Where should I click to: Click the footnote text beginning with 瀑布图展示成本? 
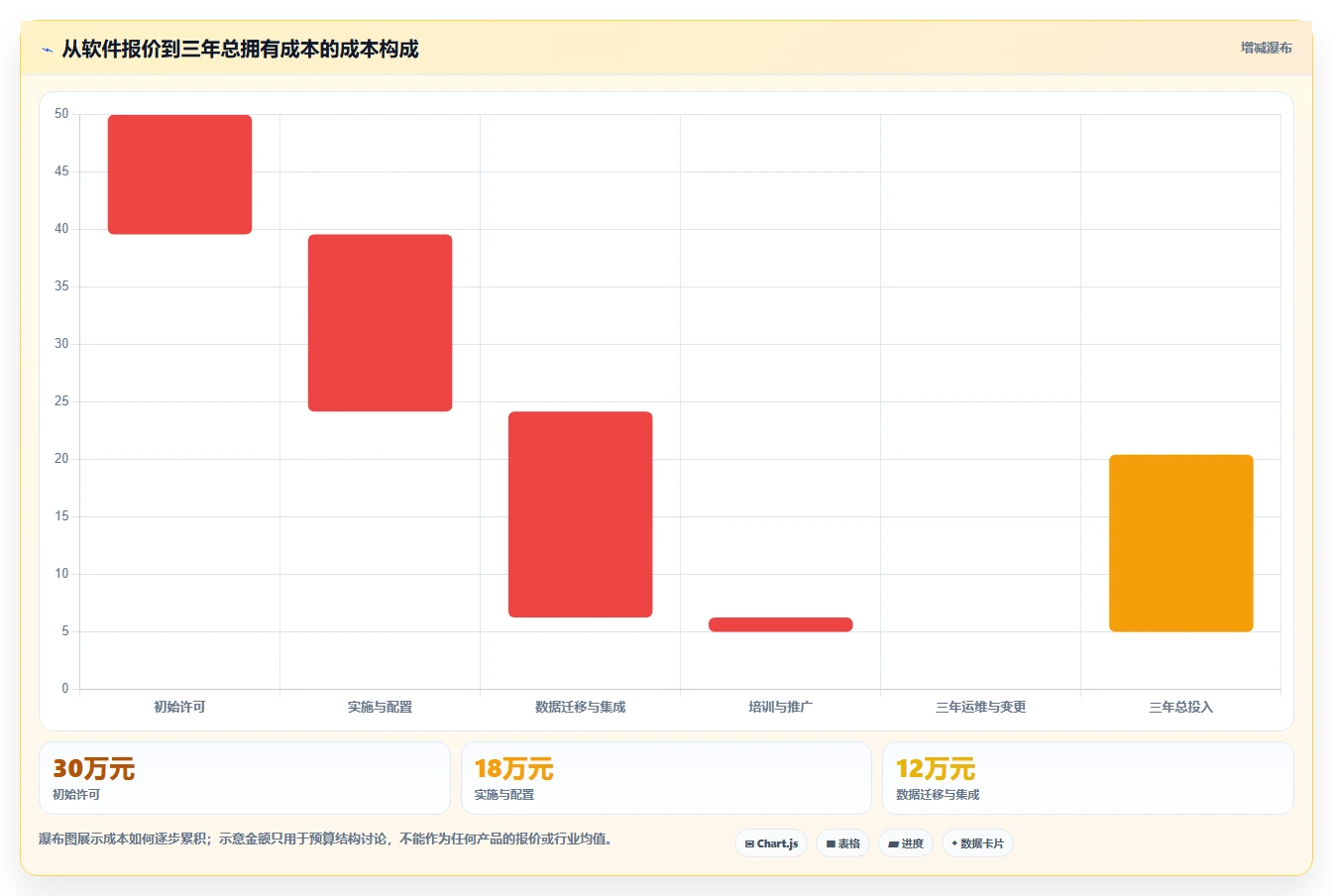(x=325, y=839)
